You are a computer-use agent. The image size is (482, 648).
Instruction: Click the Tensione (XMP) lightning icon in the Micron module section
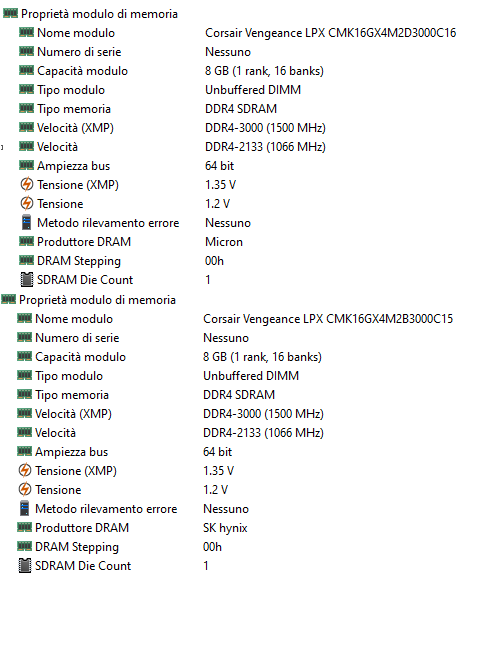point(26,184)
